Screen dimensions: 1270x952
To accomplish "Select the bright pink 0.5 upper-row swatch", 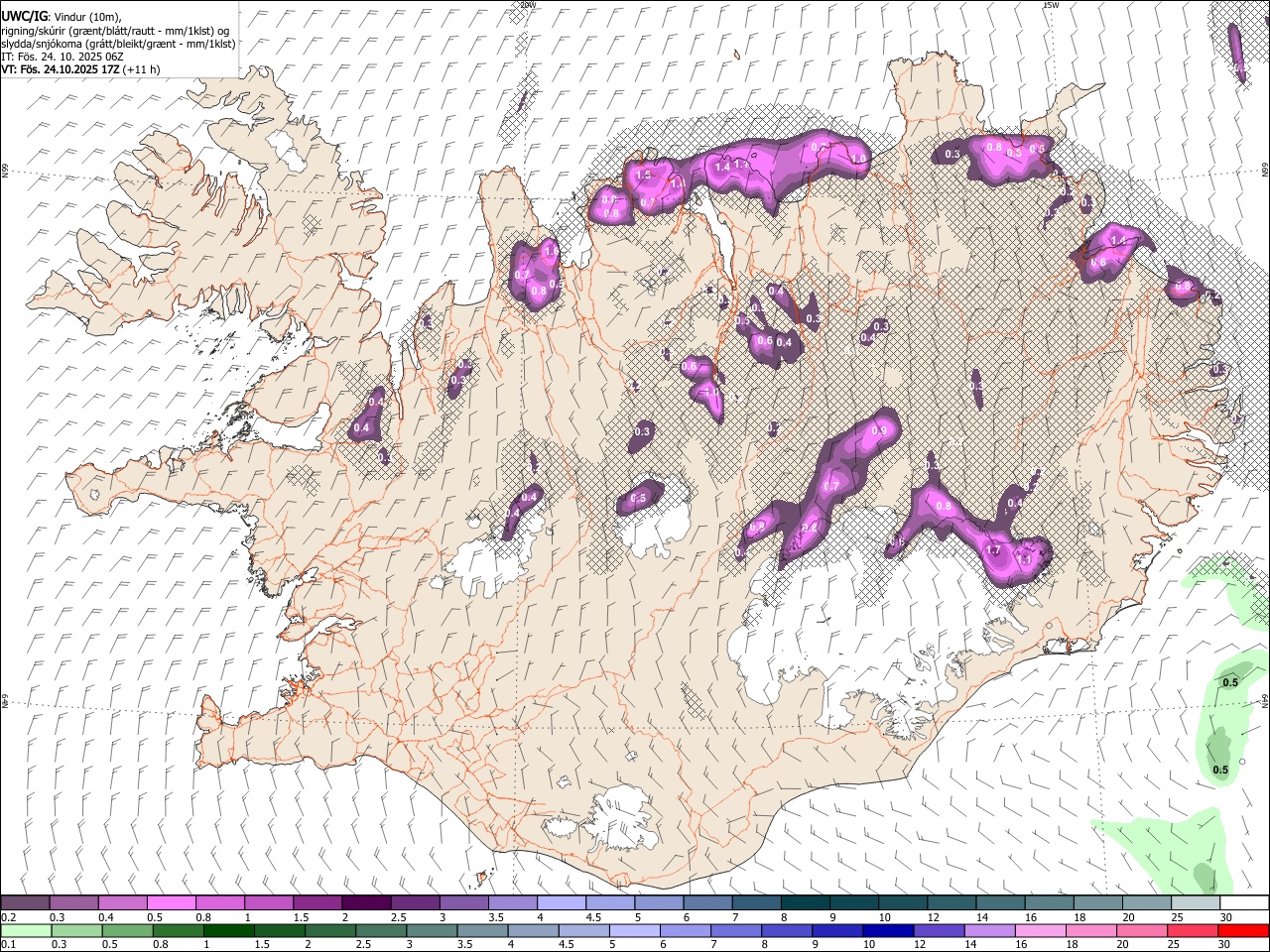I will click(x=172, y=902).
